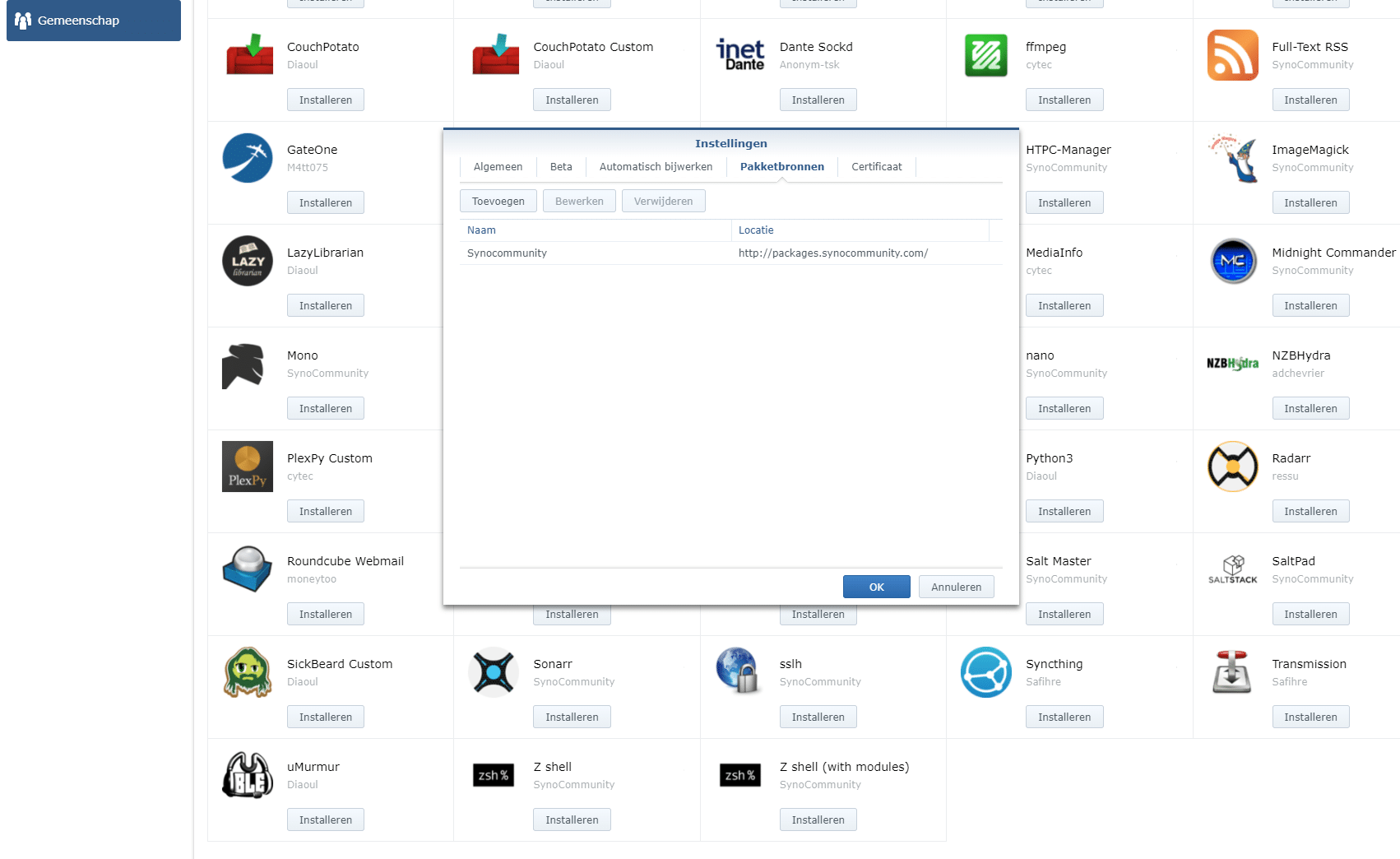Open the Automatisch bijwerken tab
Viewport: 1400px width, 859px height.
pyautogui.click(x=656, y=167)
